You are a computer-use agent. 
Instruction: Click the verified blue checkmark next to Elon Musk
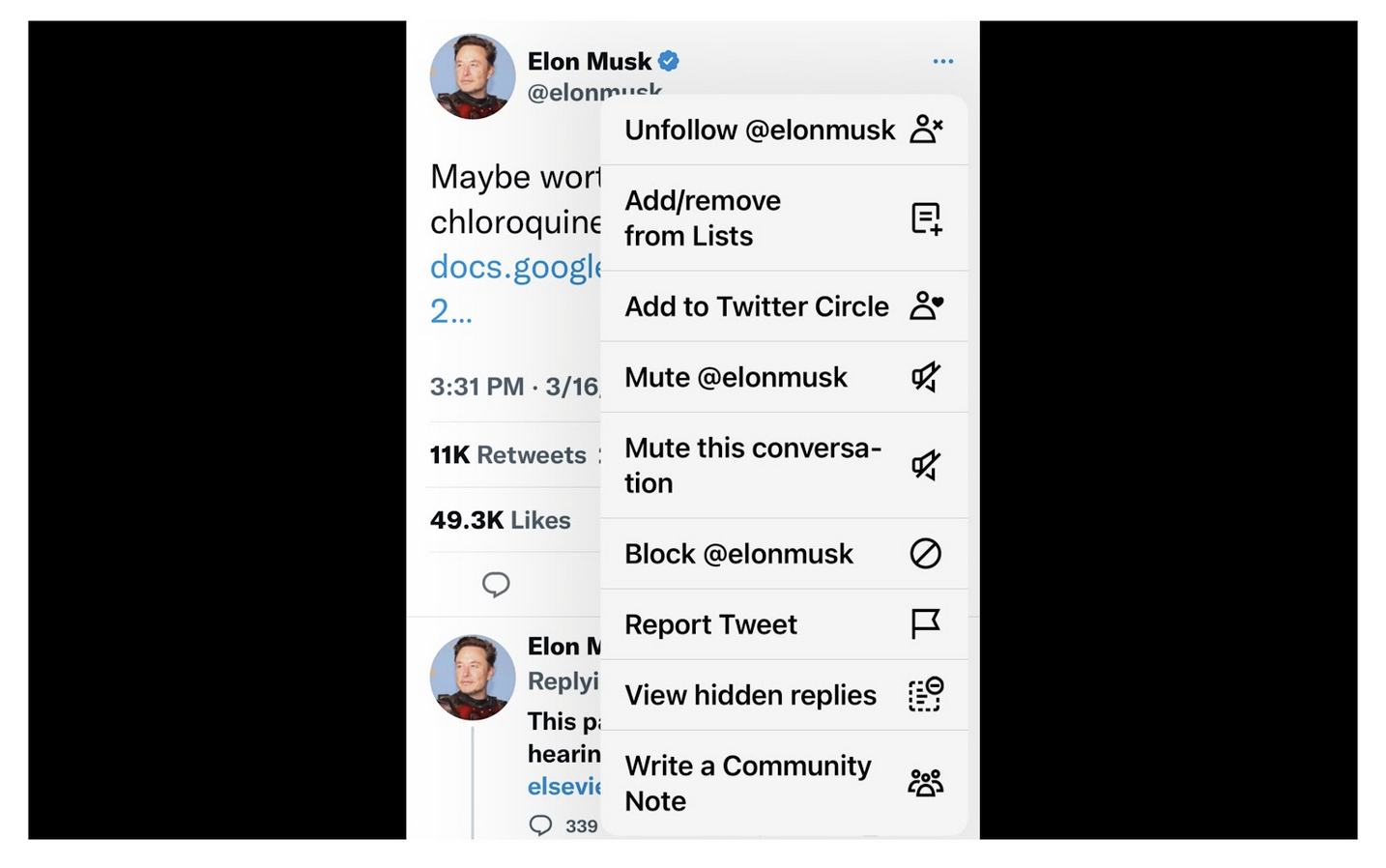click(x=669, y=61)
